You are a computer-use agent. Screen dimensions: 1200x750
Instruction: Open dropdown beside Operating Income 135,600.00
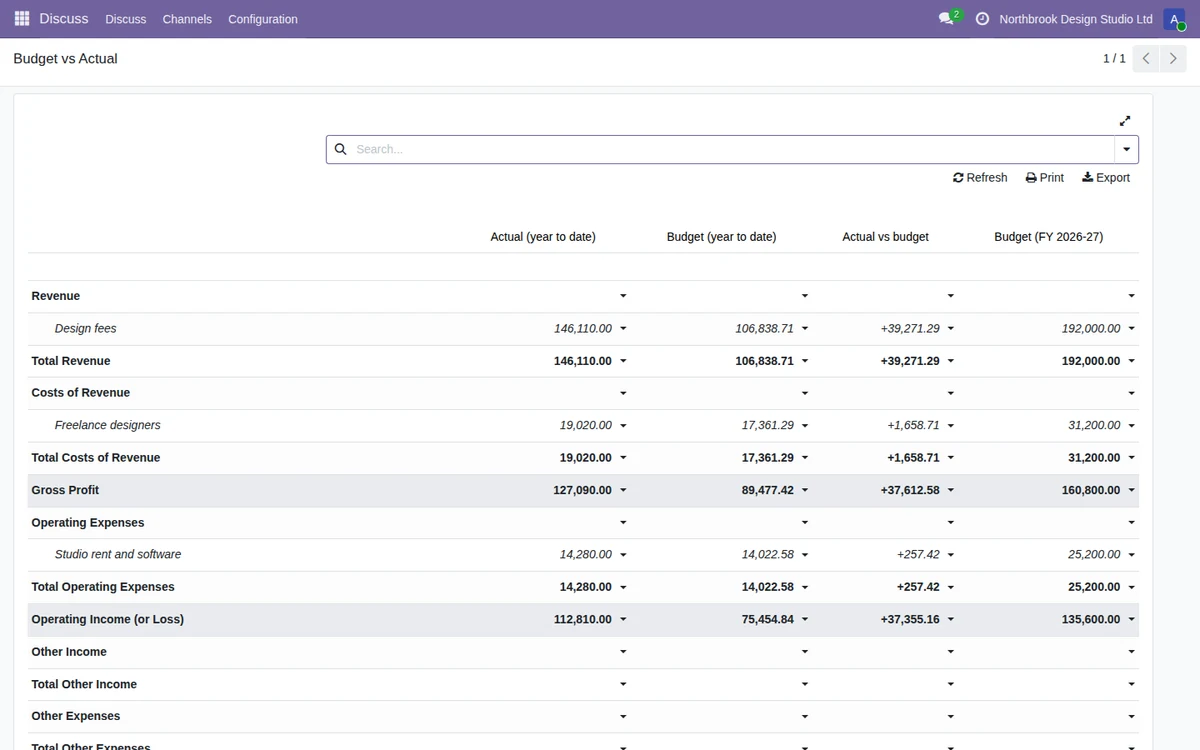point(1131,620)
